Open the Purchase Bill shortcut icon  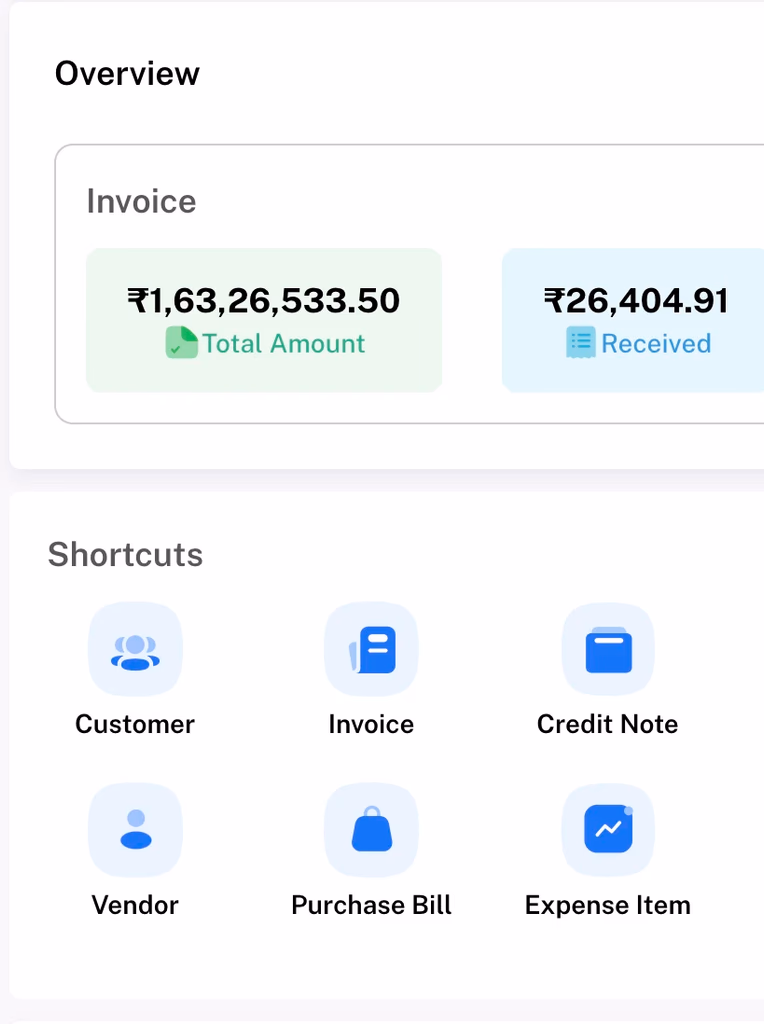click(371, 829)
